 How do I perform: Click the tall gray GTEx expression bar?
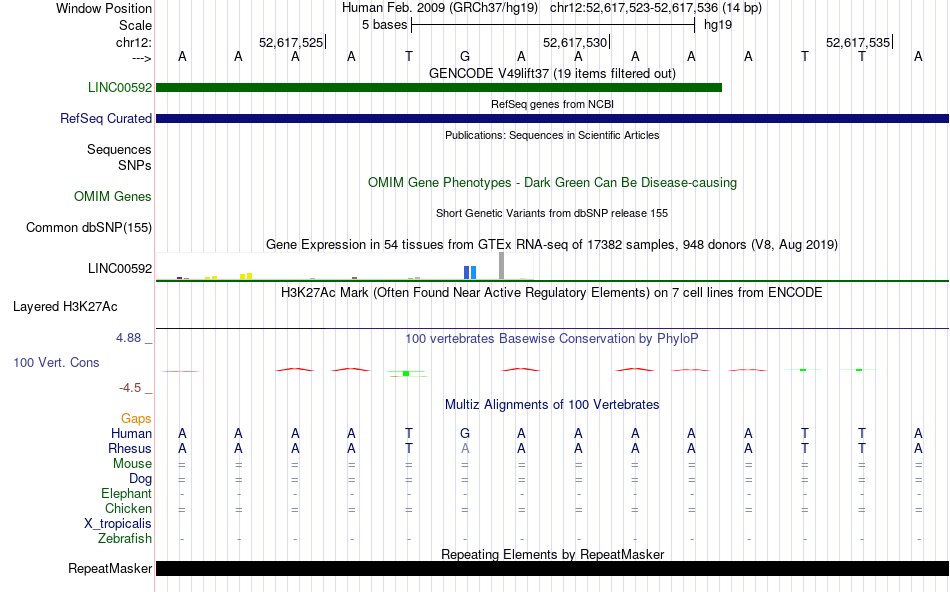(x=502, y=265)
